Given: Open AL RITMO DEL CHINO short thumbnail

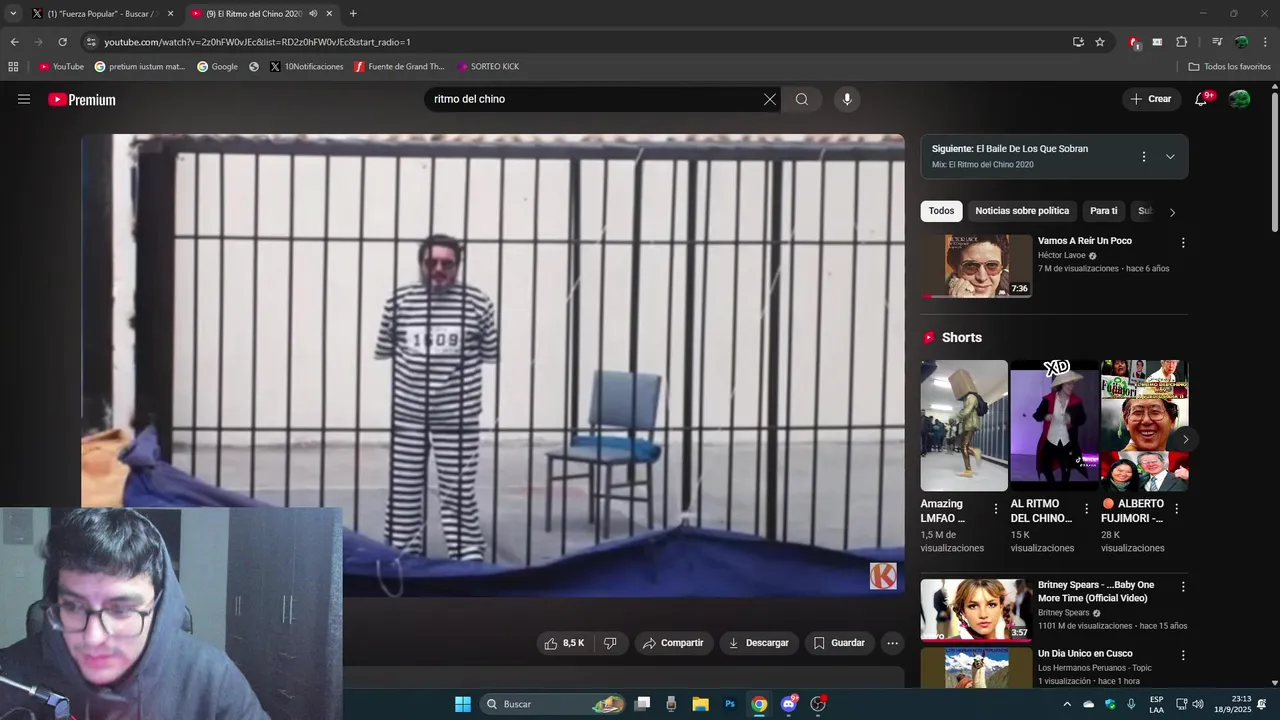Looking at the screenshot, I should [x=1054, y=425].
